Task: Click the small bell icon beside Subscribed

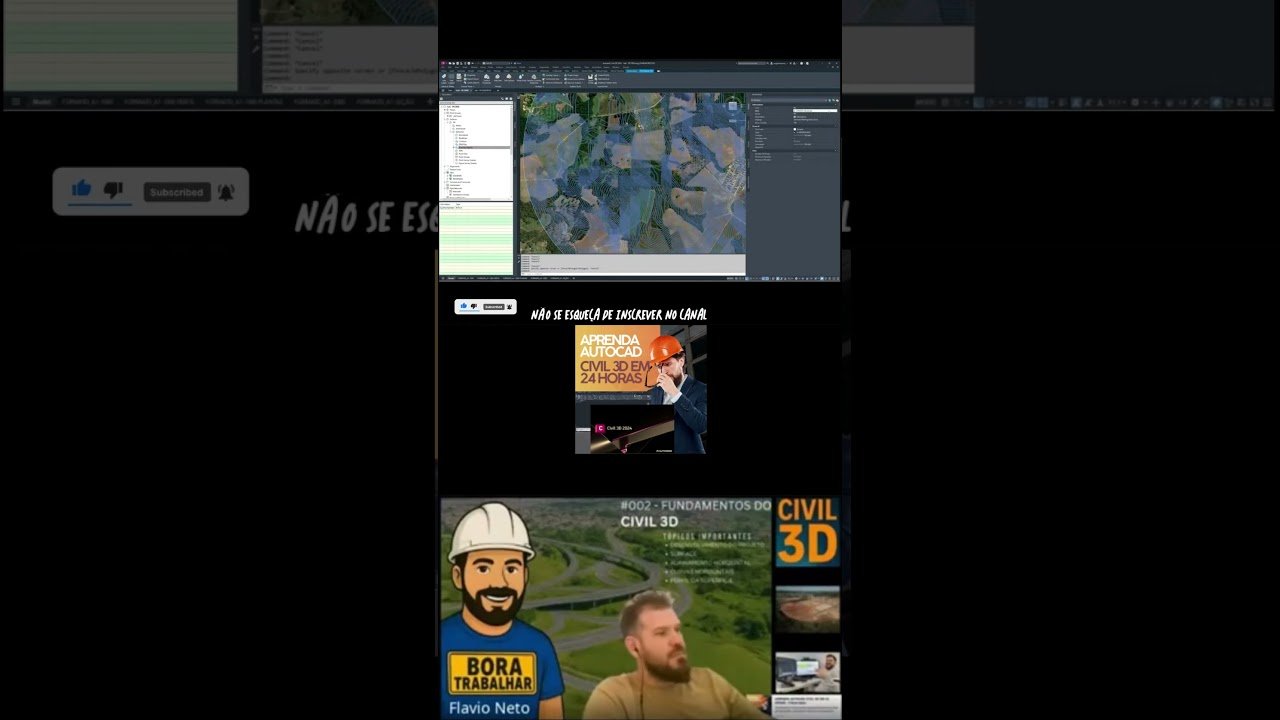Action: coord(509,307)
